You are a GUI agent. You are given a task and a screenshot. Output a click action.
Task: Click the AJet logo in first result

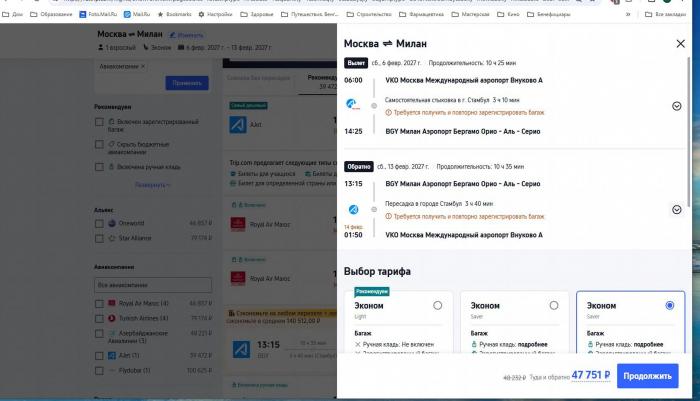pyautogui.click(x=238, y=125)
